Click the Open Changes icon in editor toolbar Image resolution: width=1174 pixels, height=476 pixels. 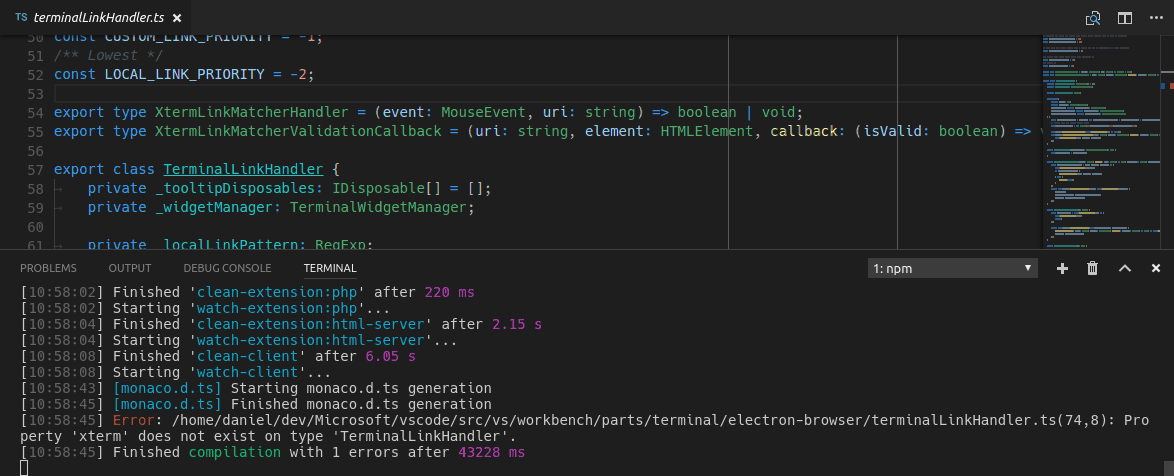pyautogui.click(x=1093, y=18)
